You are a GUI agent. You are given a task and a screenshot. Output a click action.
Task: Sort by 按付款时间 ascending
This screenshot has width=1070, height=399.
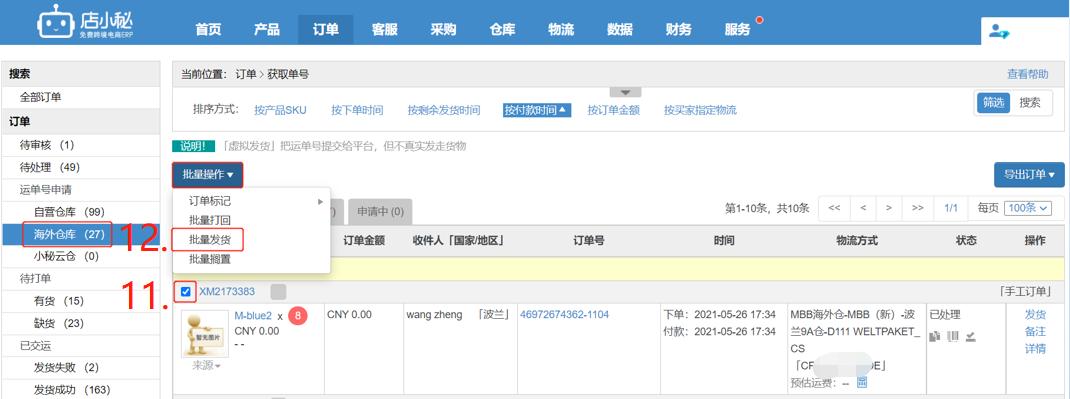pyautogui.click(x=536, y=110)
